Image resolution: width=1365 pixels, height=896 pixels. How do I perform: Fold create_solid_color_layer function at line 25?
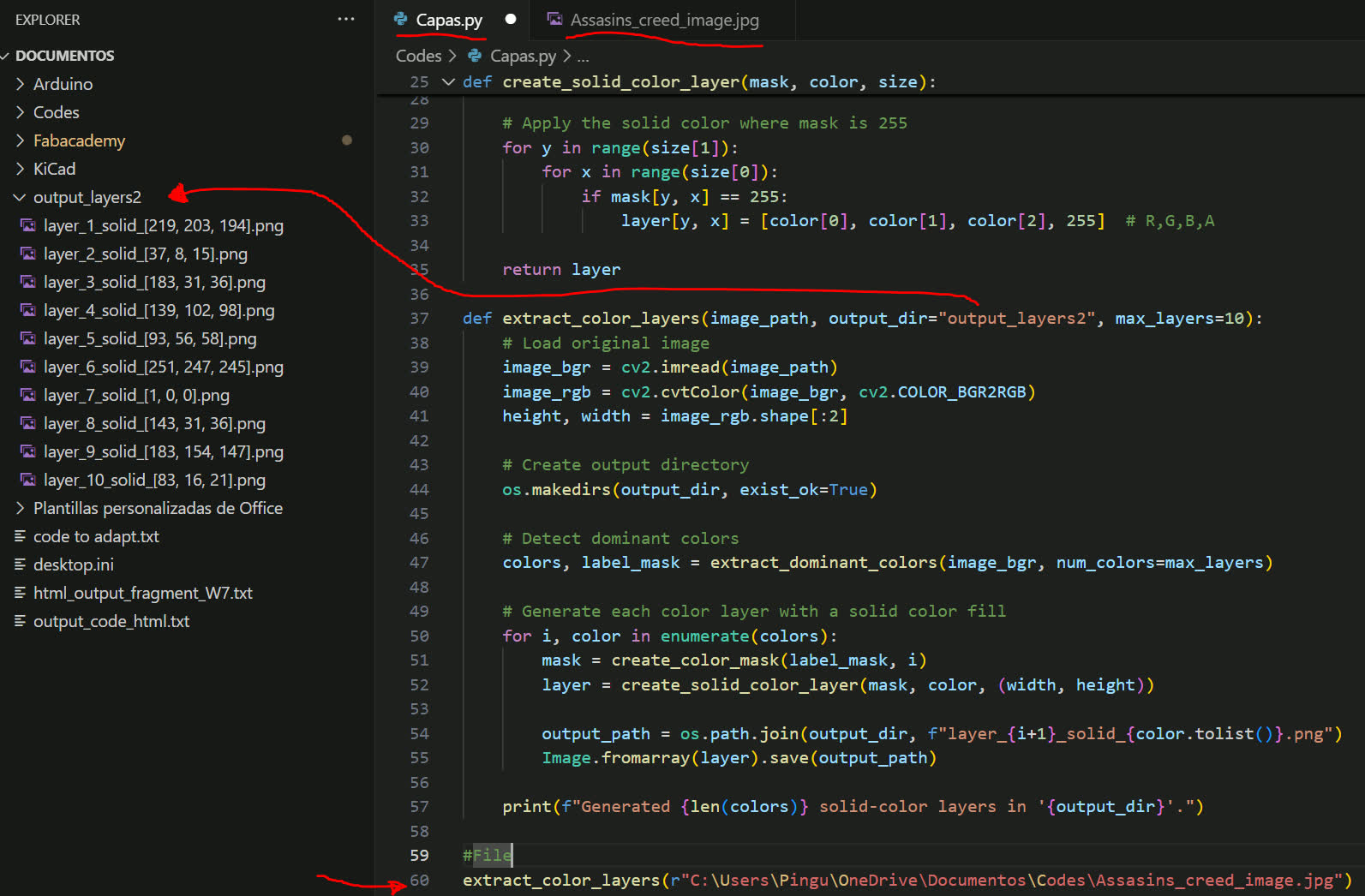[448, 81]
